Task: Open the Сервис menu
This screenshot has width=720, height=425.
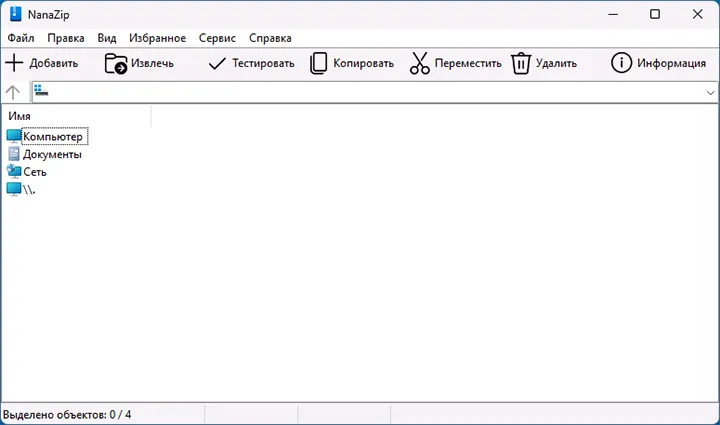Action: (217, 38)
